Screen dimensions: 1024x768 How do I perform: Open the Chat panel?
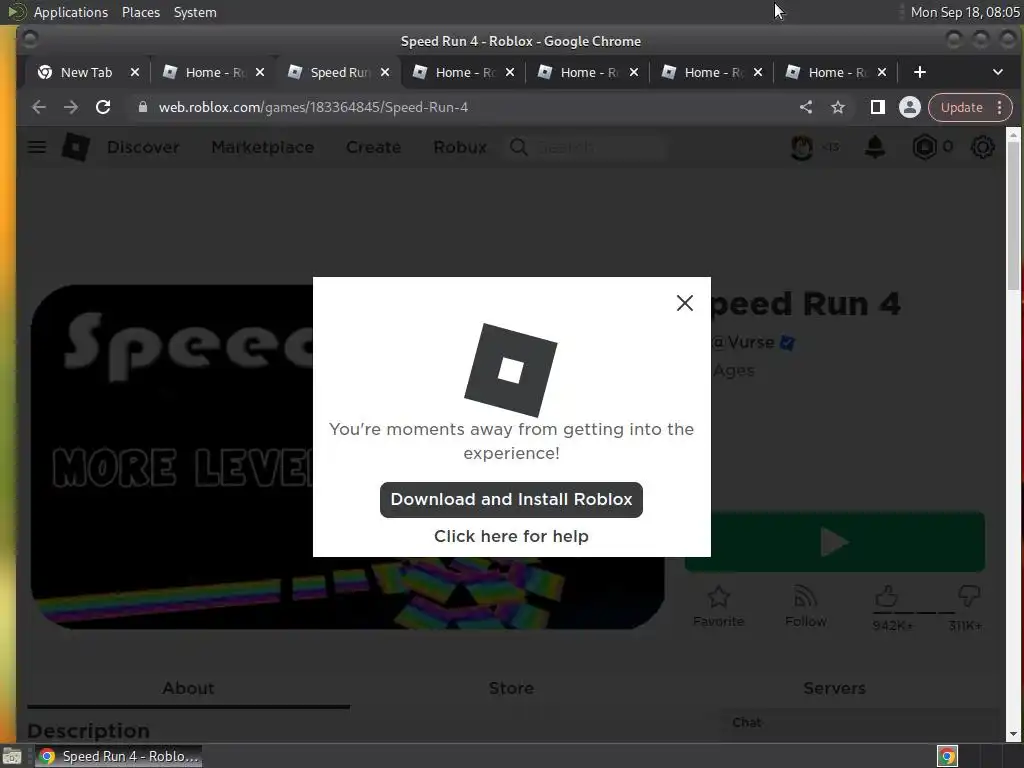click(859, 723)
